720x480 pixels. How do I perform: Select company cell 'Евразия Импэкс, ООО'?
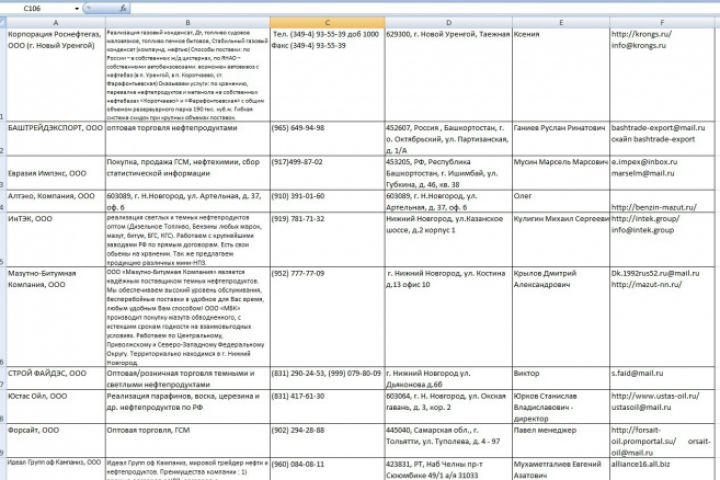coord(56,173)
